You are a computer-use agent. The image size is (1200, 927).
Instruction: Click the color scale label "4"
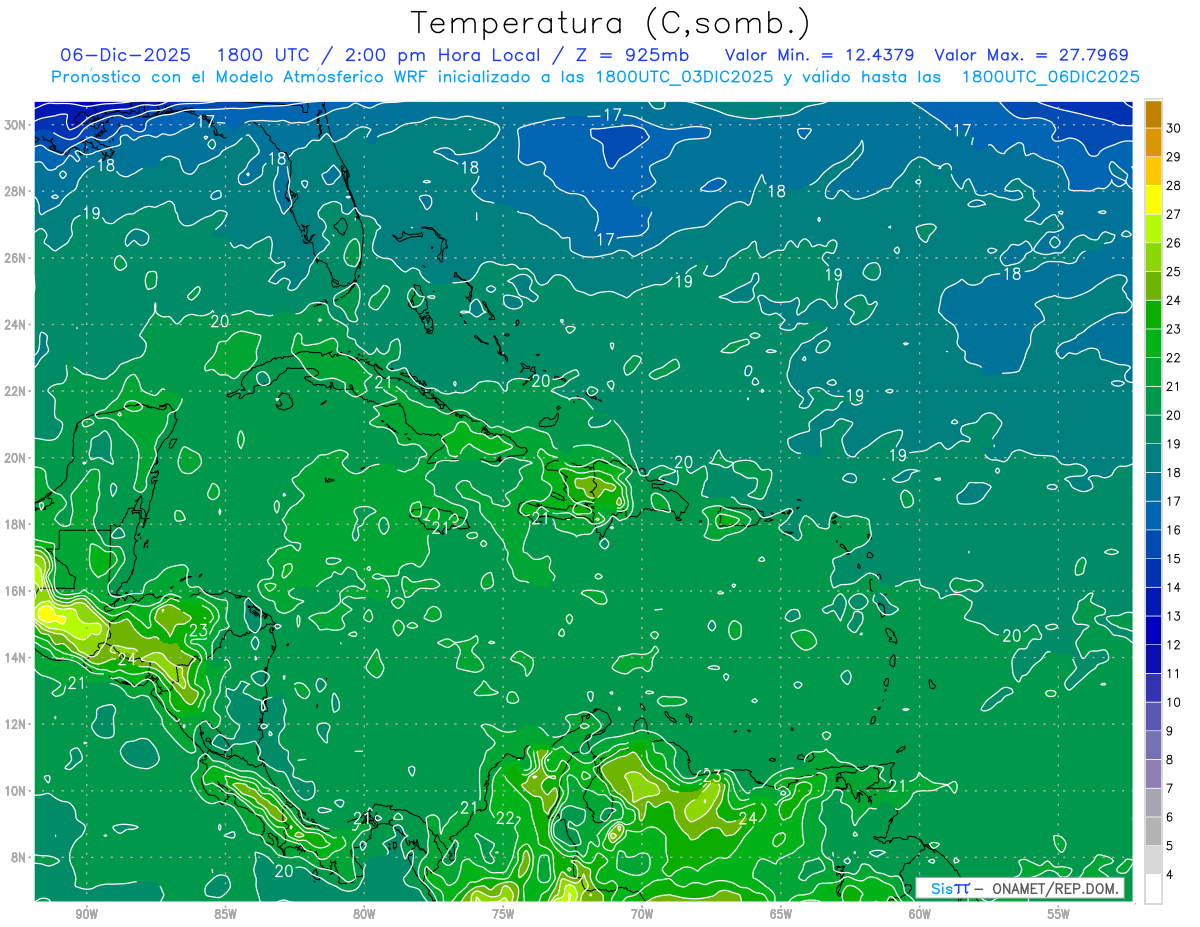click(x=1171, y=875)
